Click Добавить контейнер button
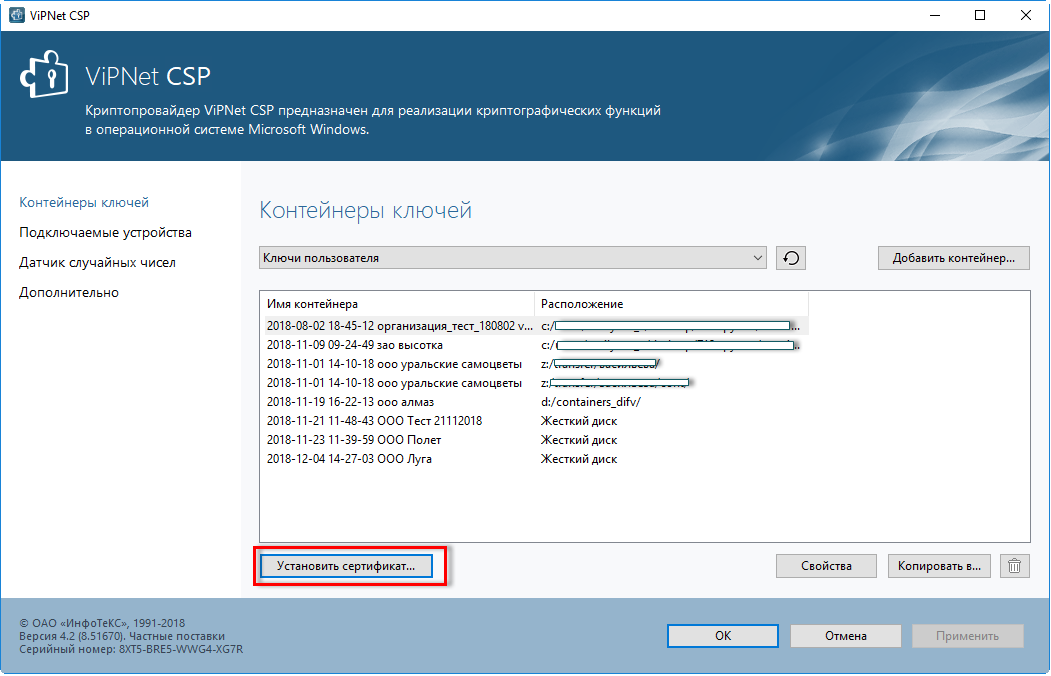The height and width of the screenshot is (676, 1051). tap(953, 258)
